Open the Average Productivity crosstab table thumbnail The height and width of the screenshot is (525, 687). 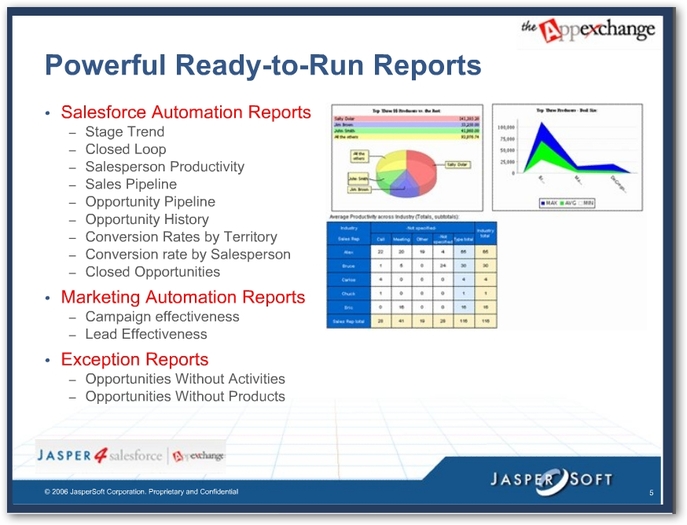point(412,275)
